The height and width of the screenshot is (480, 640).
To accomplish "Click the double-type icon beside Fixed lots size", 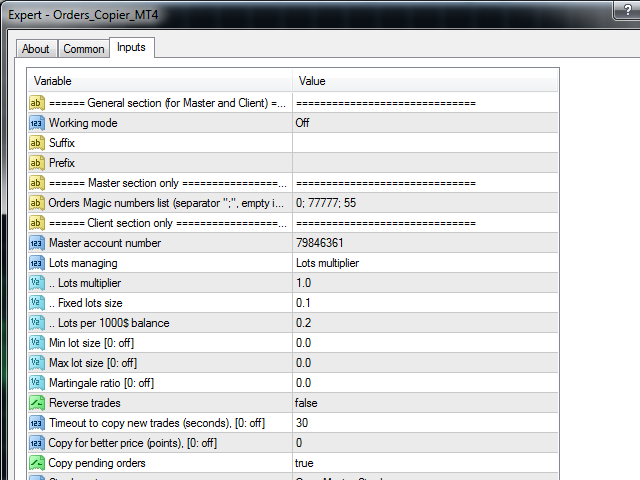I will 37,303.
